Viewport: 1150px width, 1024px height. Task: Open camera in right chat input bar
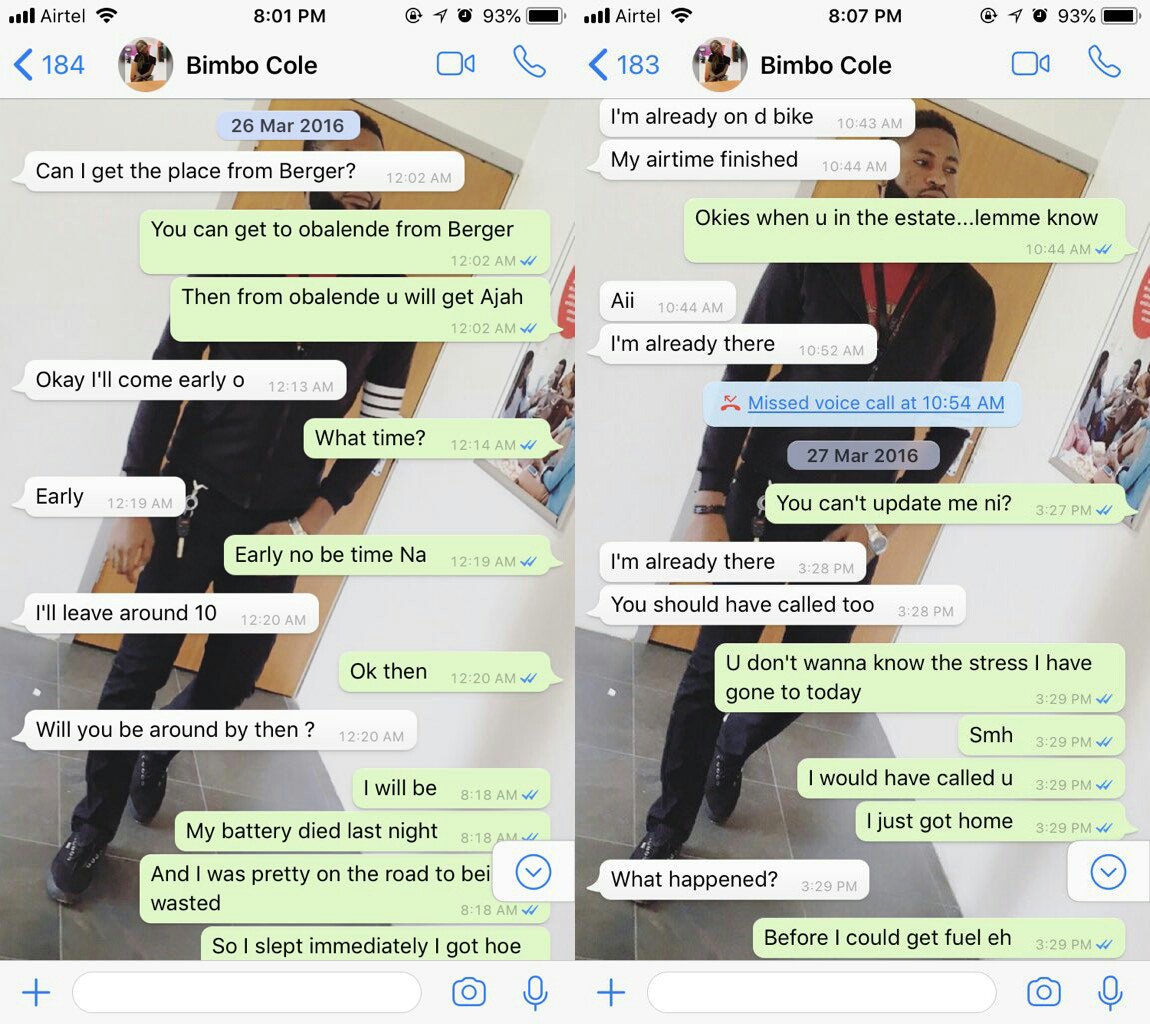tap(1044, 992)
